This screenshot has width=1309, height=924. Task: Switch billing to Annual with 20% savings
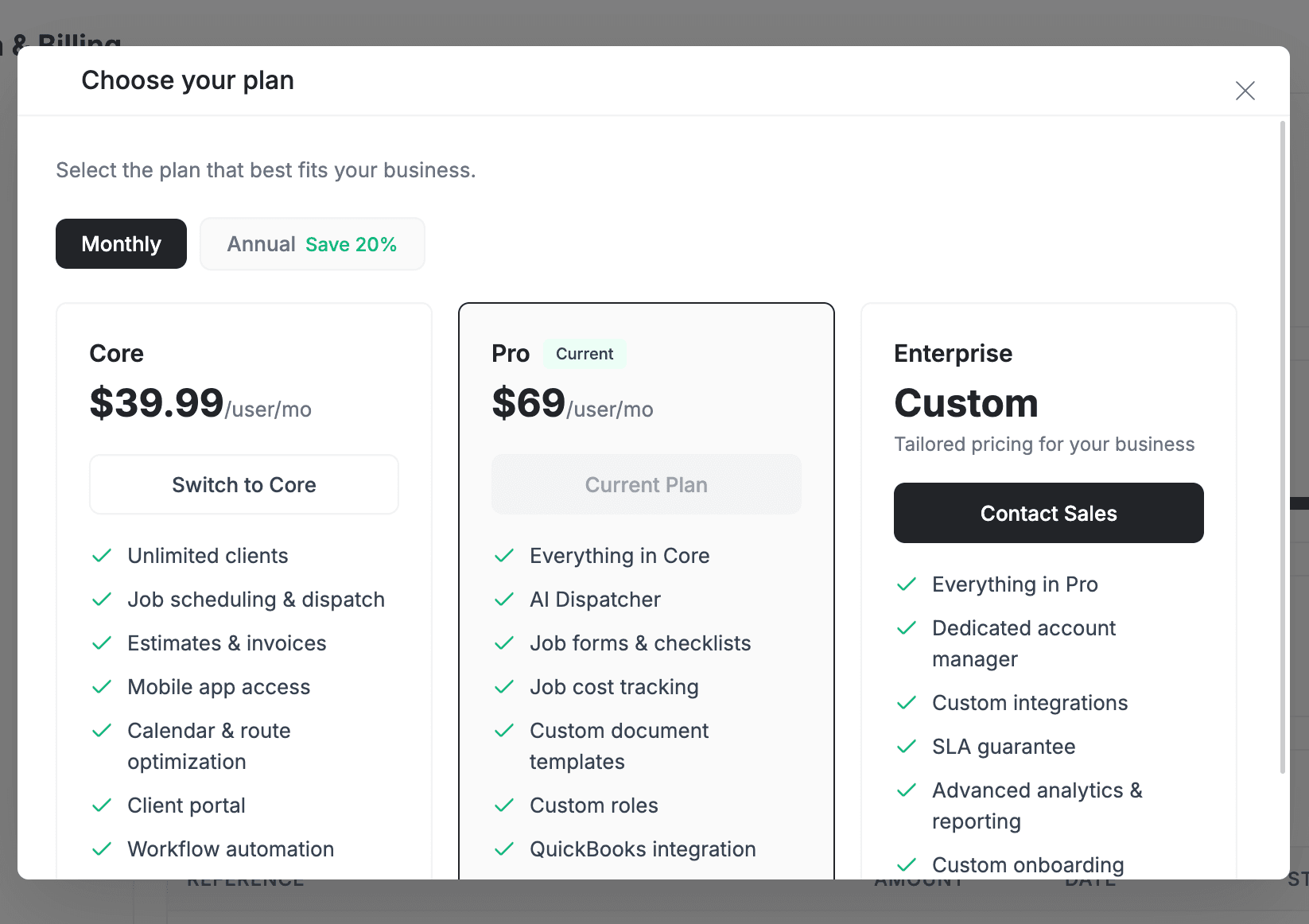click(x=312, y=243)
